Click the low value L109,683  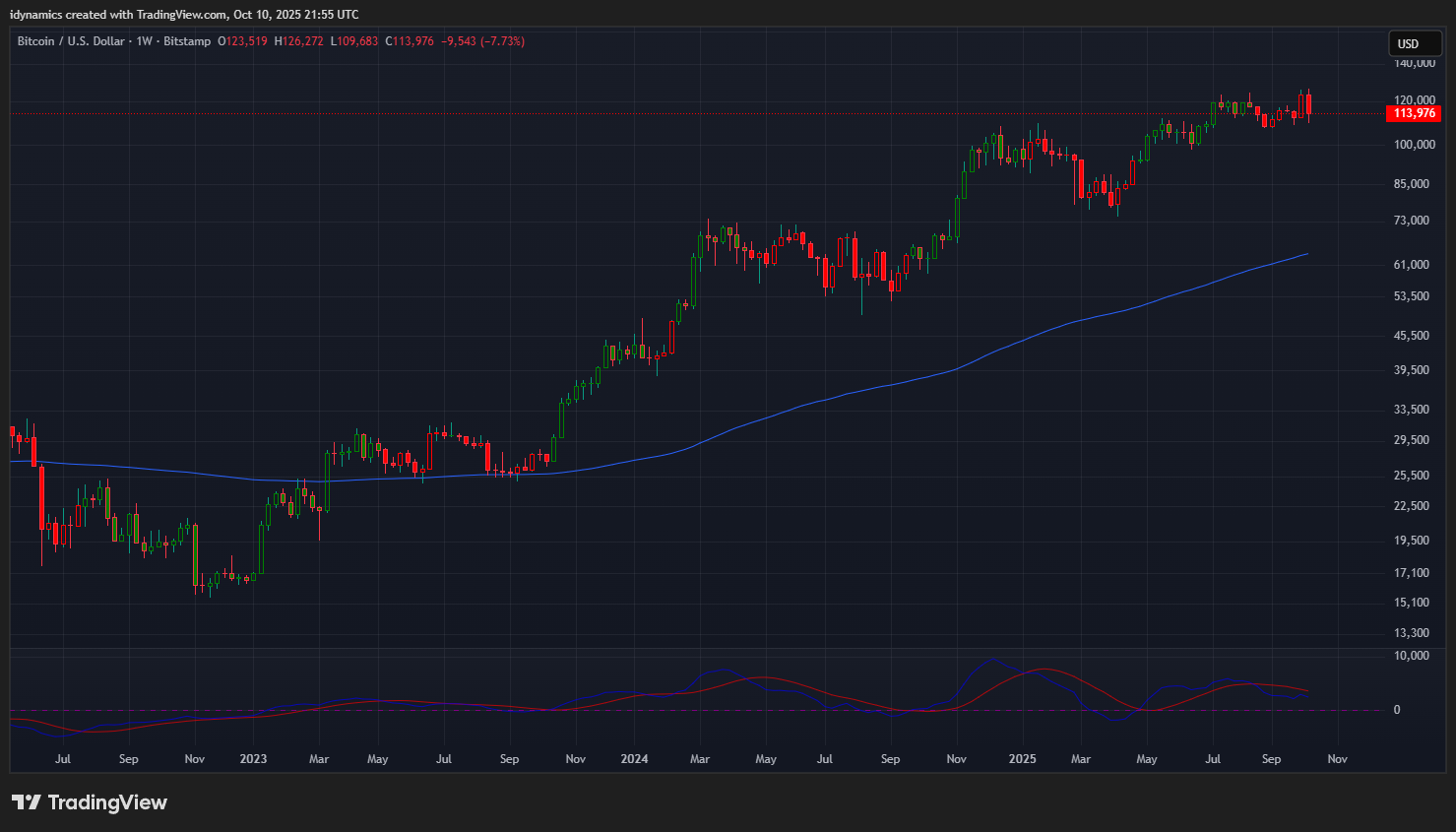pos(354,41)
